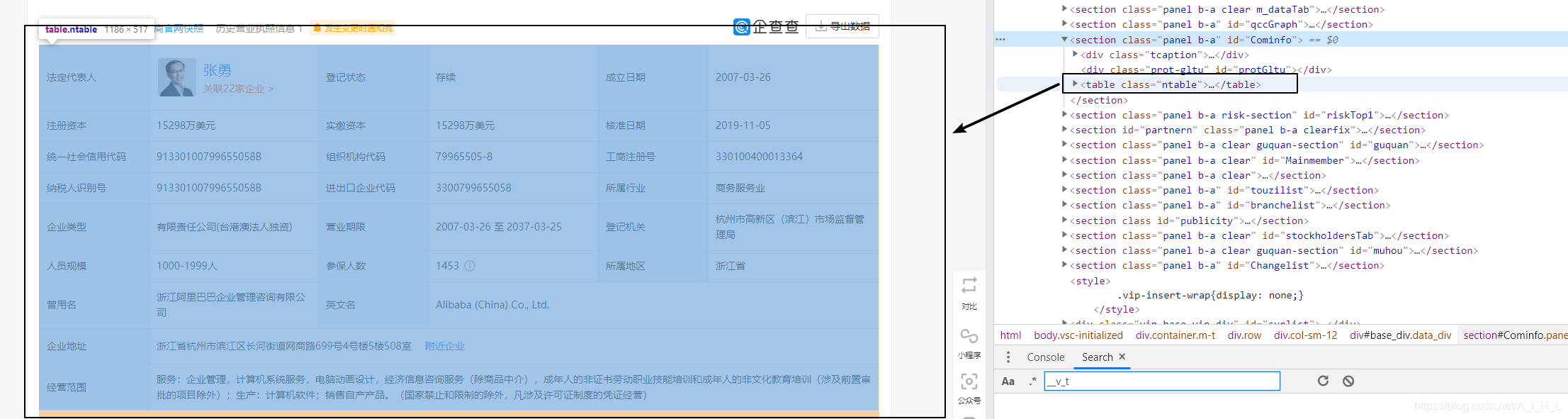Click the 导出数据 export button
Viewport: 1568px width, 419px height.
click(x=842, y=26)
